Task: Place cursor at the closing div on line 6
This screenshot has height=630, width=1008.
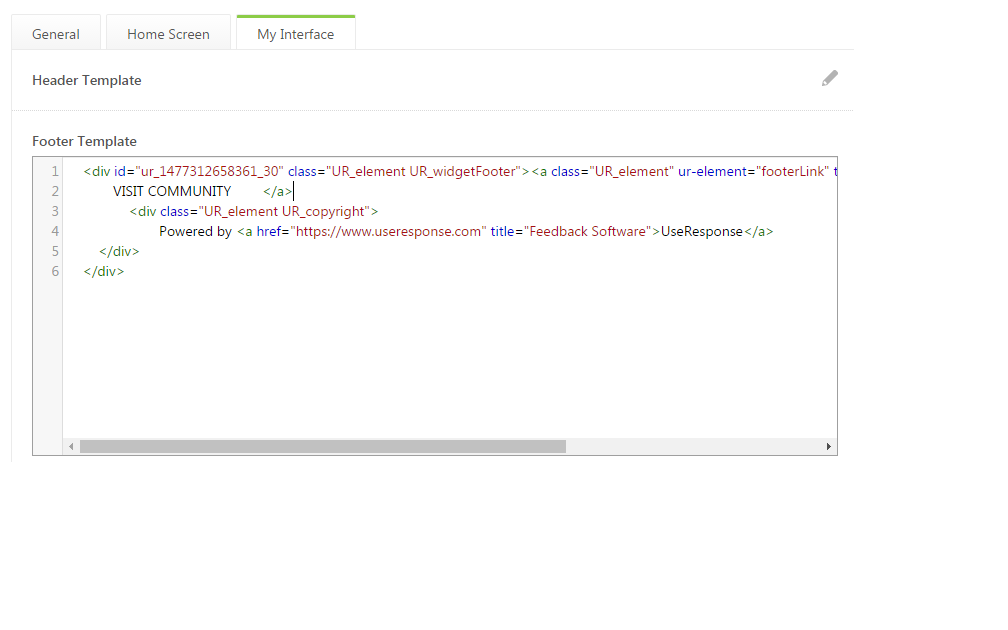Action: coord(104,271)
